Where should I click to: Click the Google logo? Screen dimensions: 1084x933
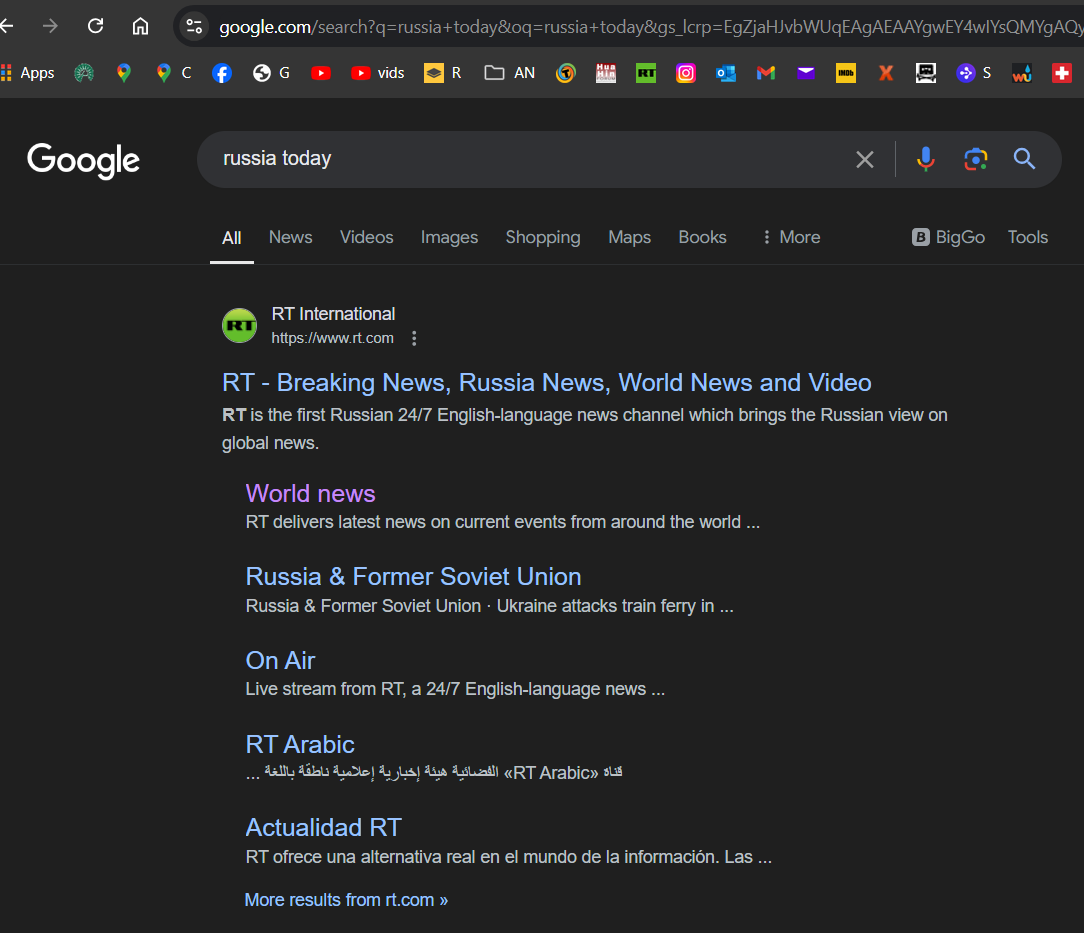click(x=84, y=160)
